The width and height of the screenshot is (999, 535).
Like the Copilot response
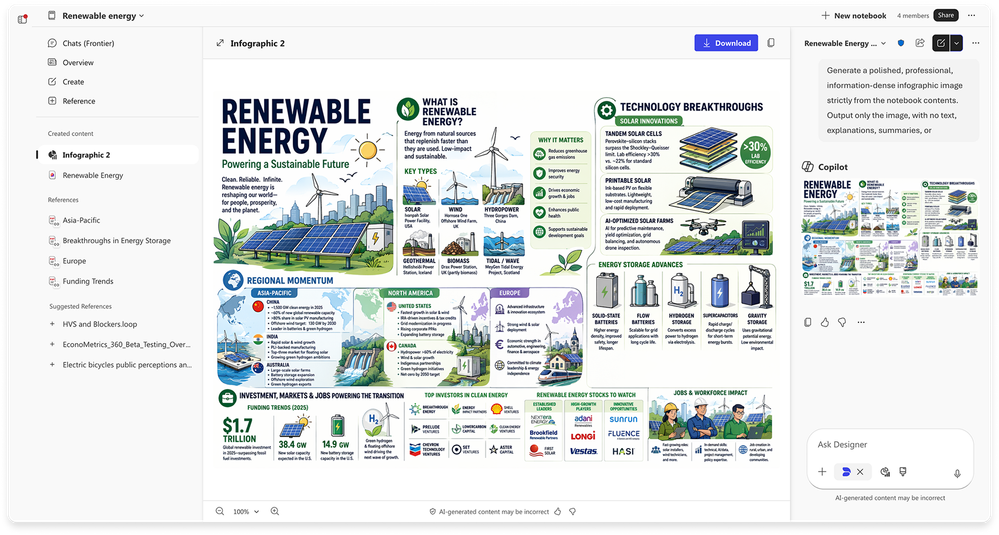(825, 322)
